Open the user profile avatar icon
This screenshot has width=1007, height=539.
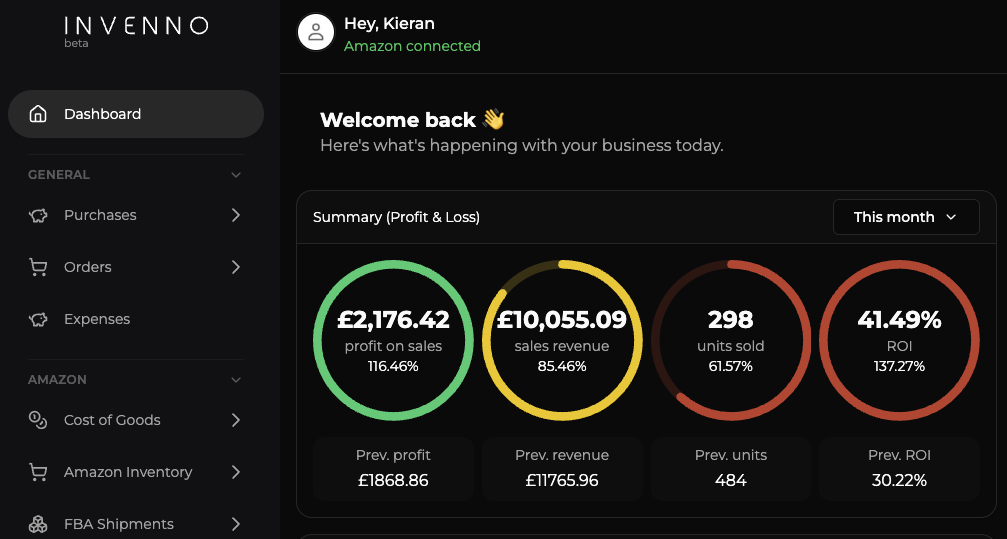(315, 31)
